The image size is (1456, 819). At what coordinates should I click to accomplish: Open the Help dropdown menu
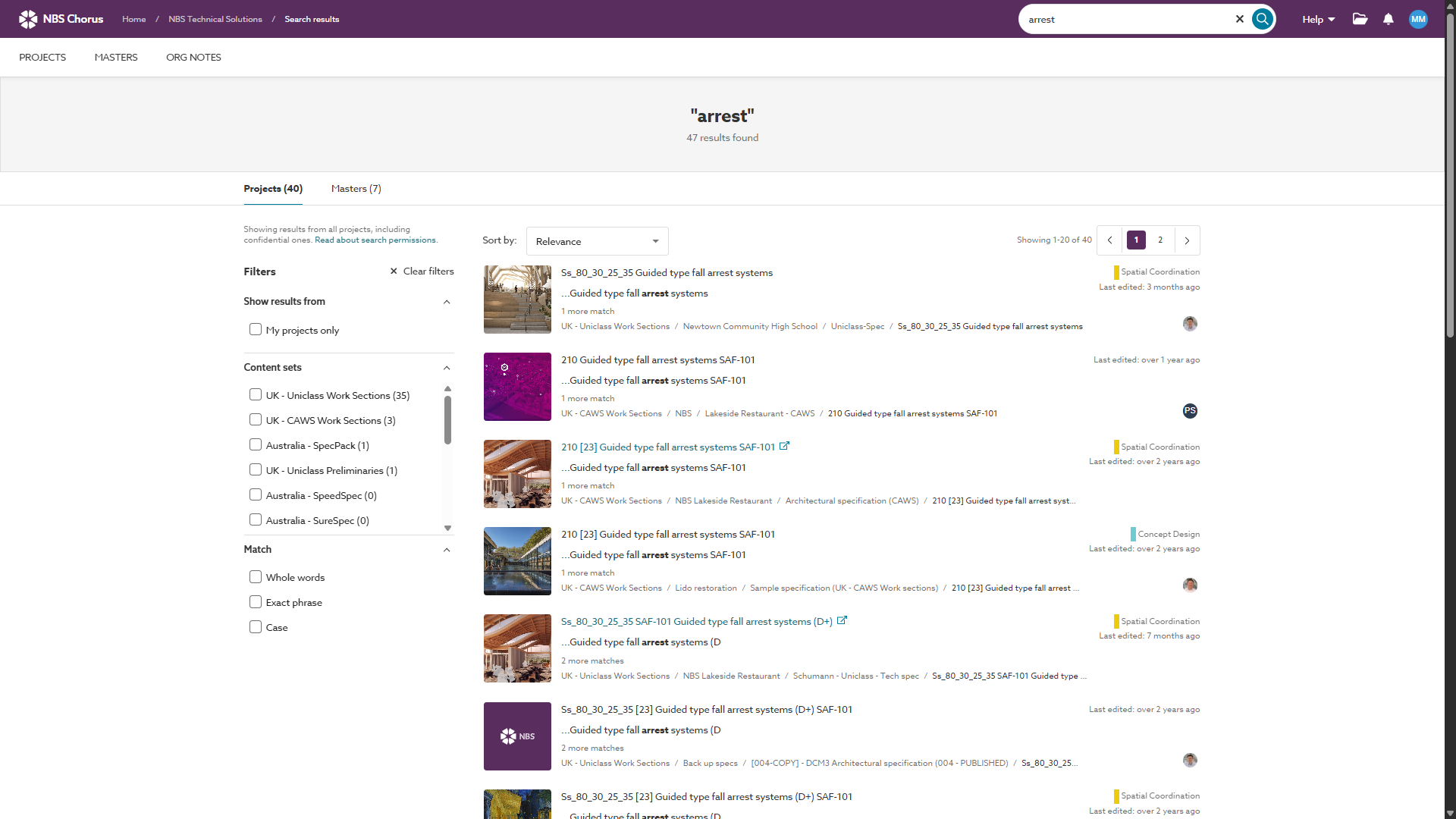tap(1318, 20)
